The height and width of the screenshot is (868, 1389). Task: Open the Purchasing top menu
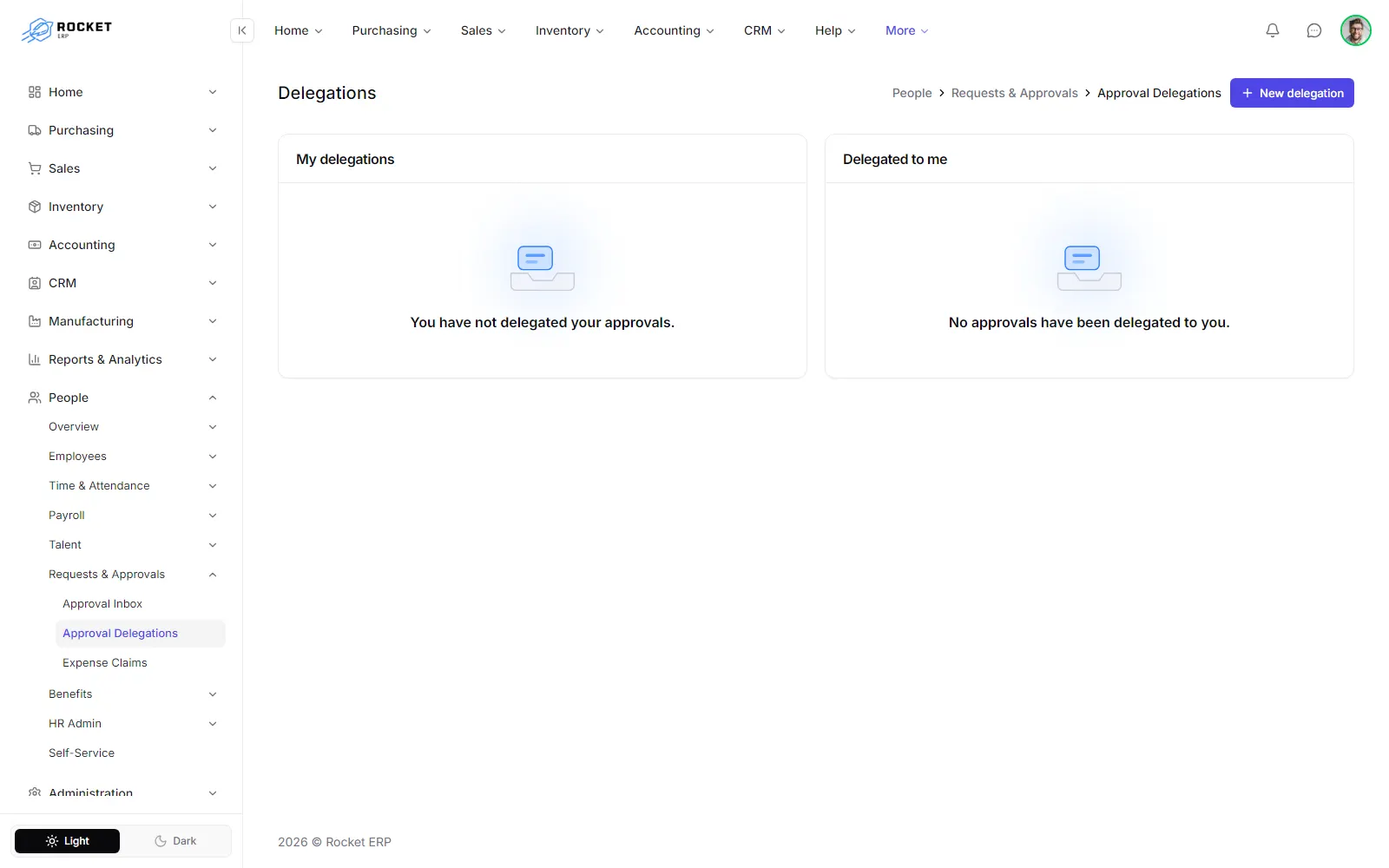point(392,30)
